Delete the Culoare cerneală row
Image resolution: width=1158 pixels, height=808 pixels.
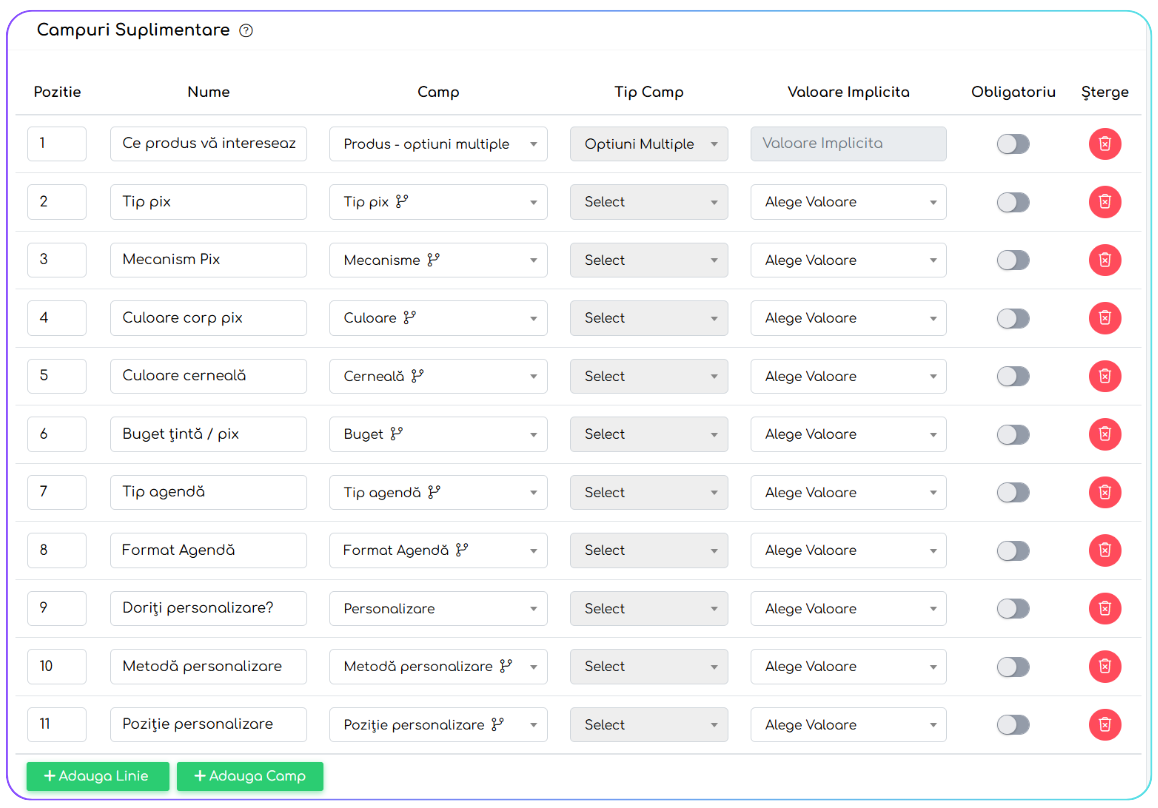tap(1105, 376)
